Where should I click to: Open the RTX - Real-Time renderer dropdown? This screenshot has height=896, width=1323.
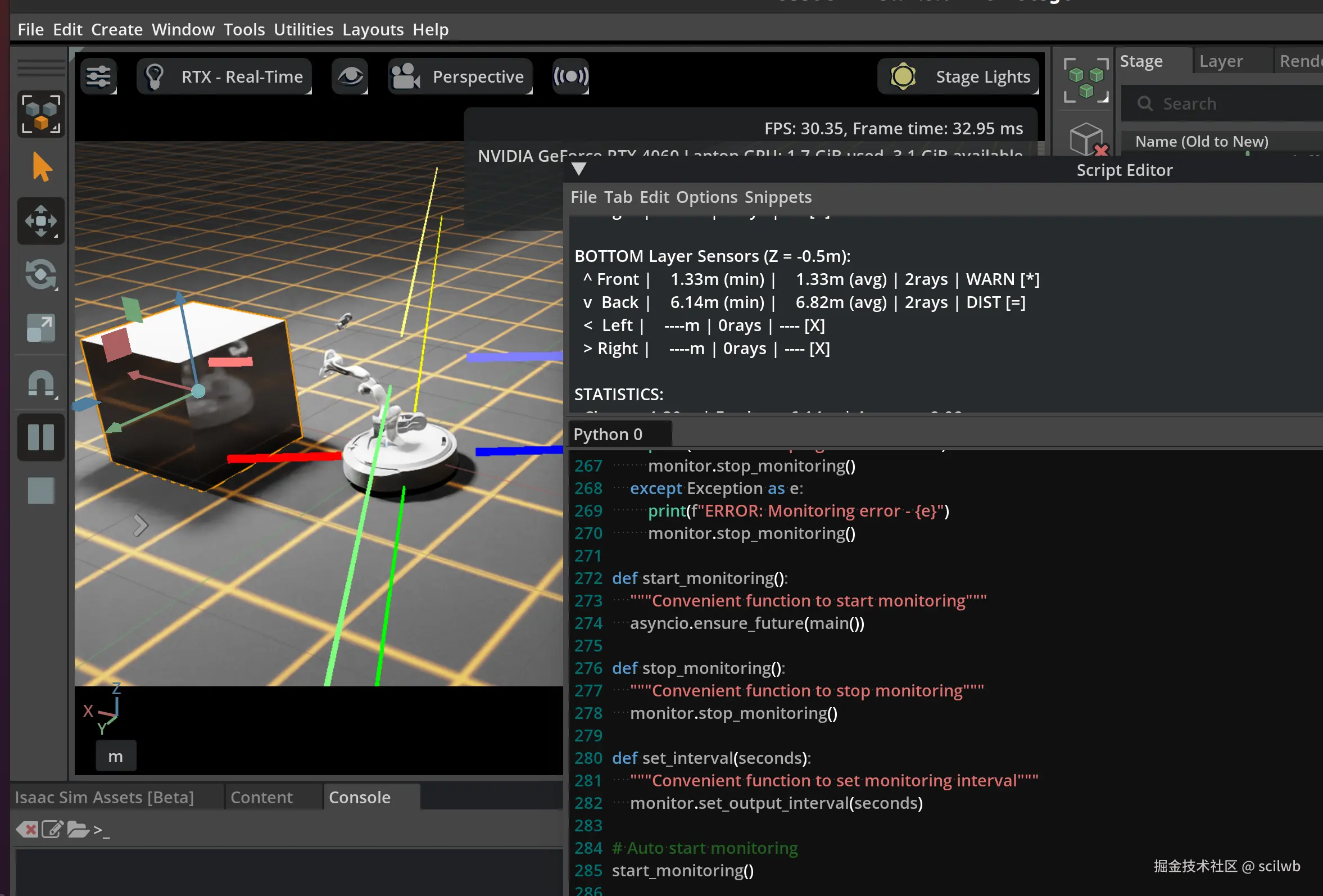(x=224, y=76)
